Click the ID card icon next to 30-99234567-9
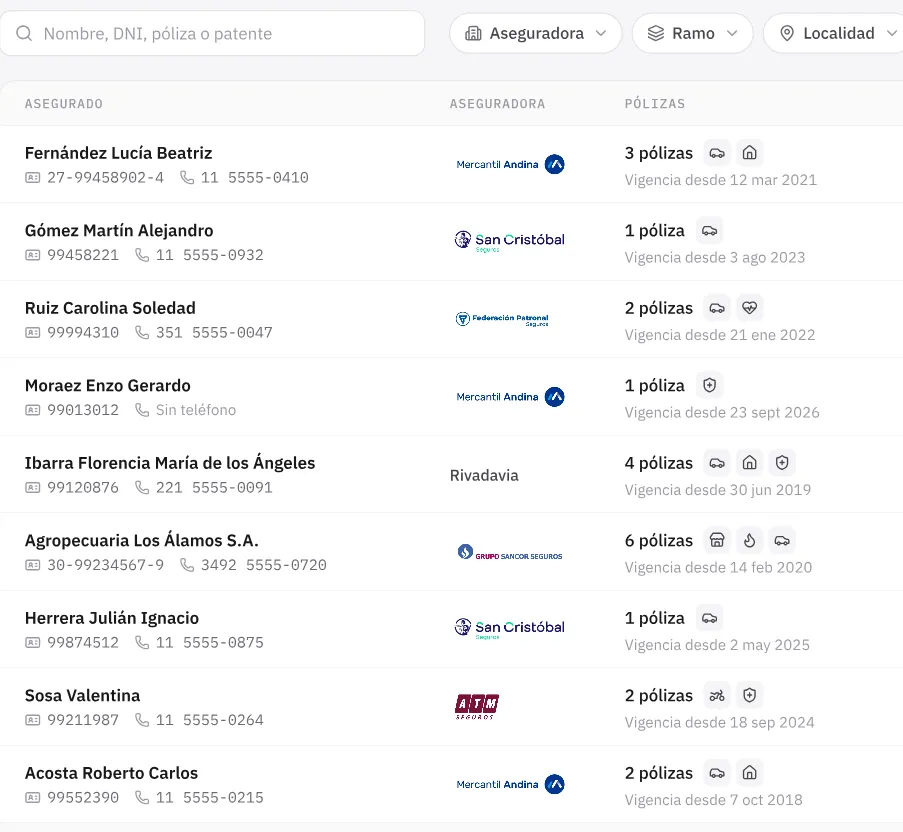The image size is (903, 832). (x=33, y=565)
